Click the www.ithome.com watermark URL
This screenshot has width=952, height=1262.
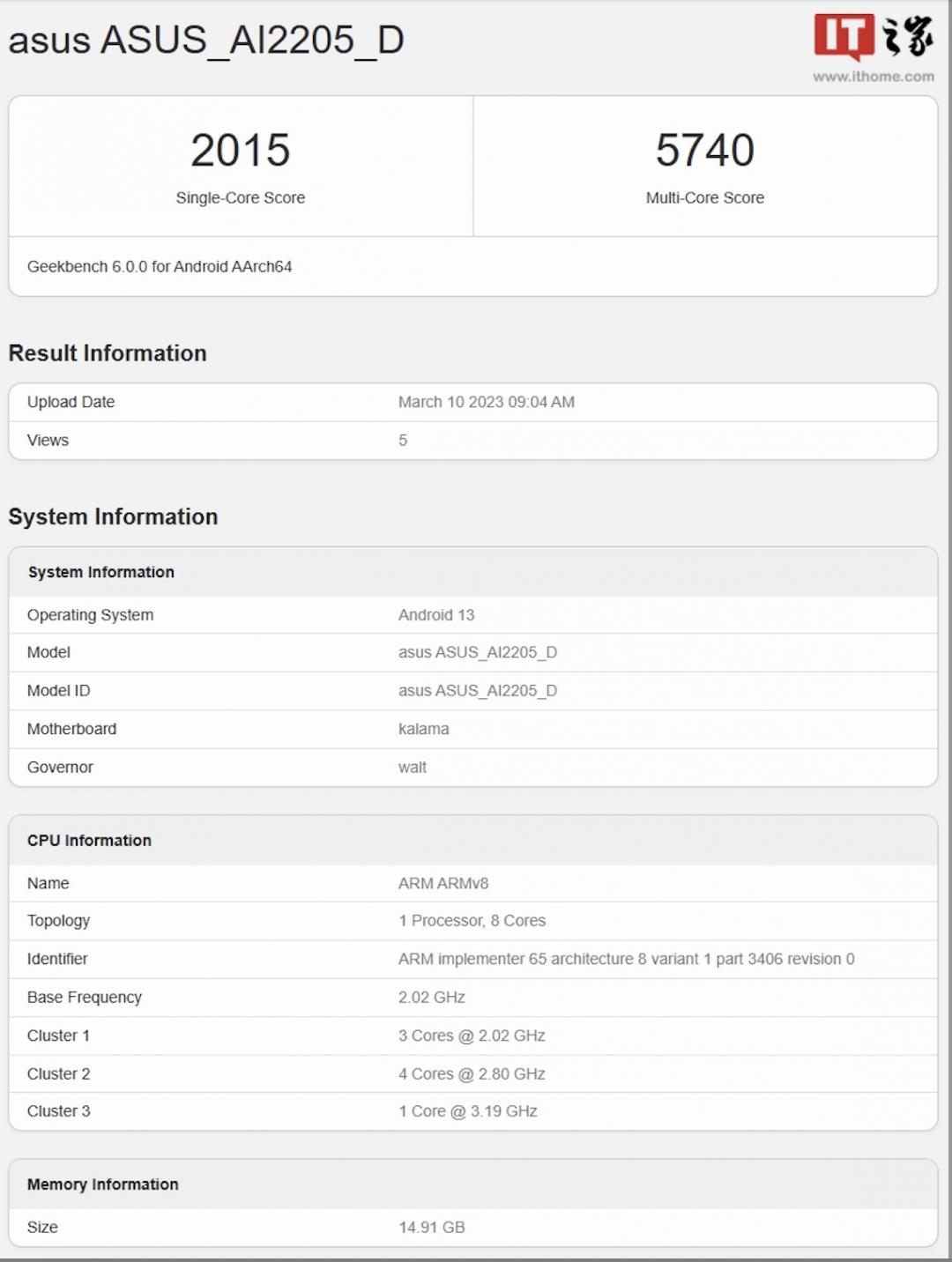(873, 77)
